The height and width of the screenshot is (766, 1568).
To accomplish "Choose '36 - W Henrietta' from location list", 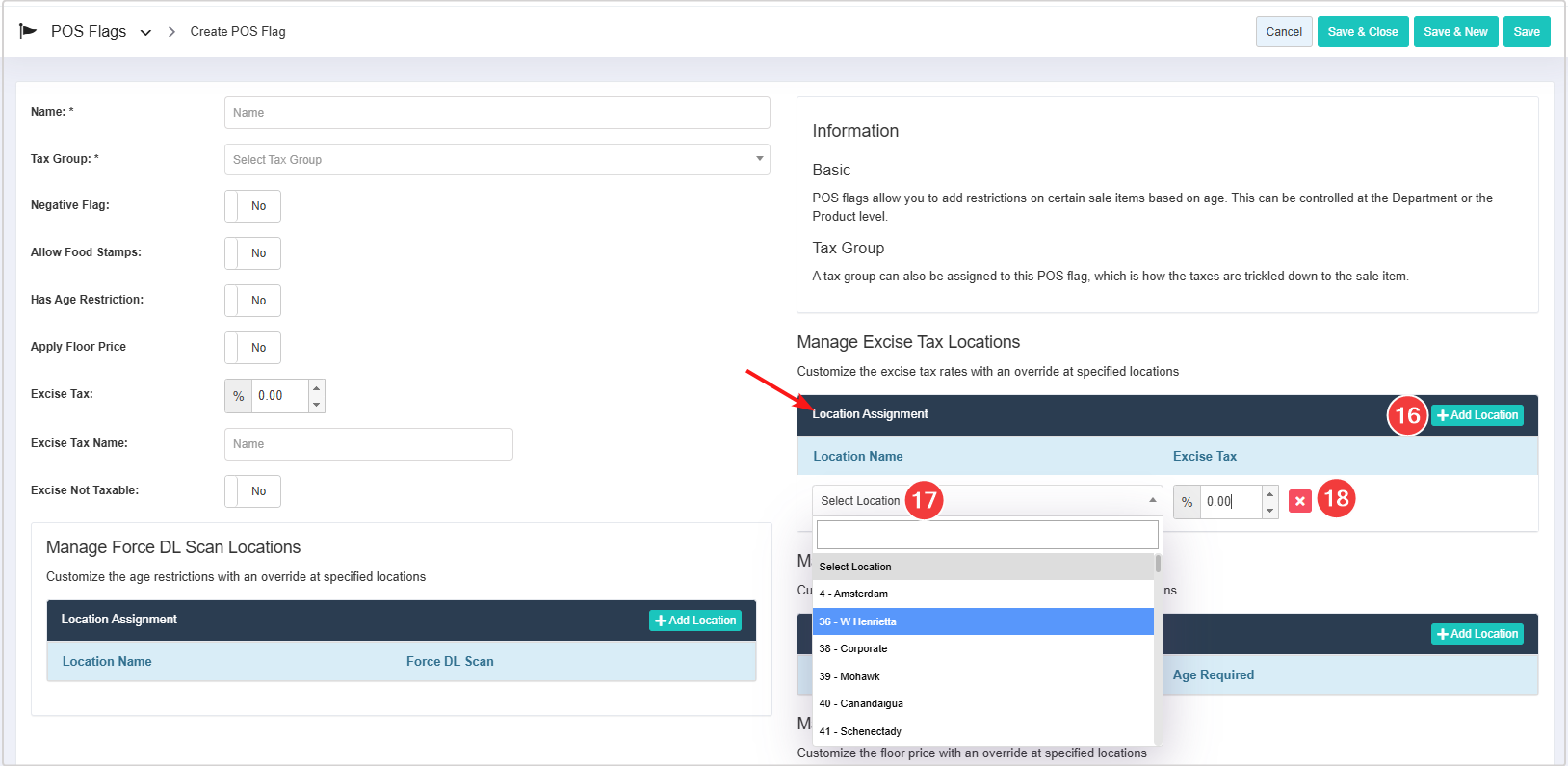I will (x=983, y=621).
